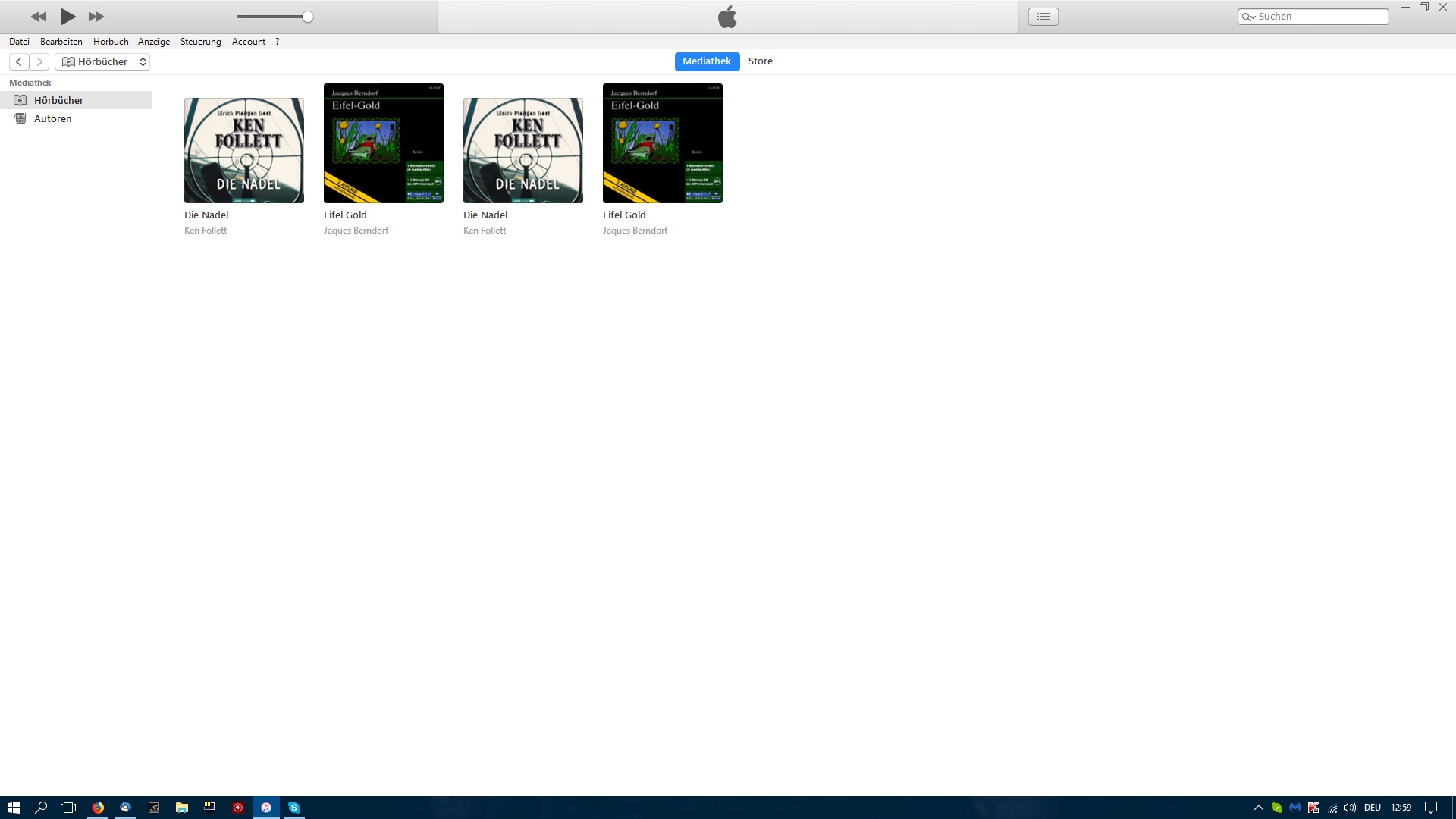Open the system volume tray icon
The height and width of the screenshot is (819, 1456).
click(1350, 808)
